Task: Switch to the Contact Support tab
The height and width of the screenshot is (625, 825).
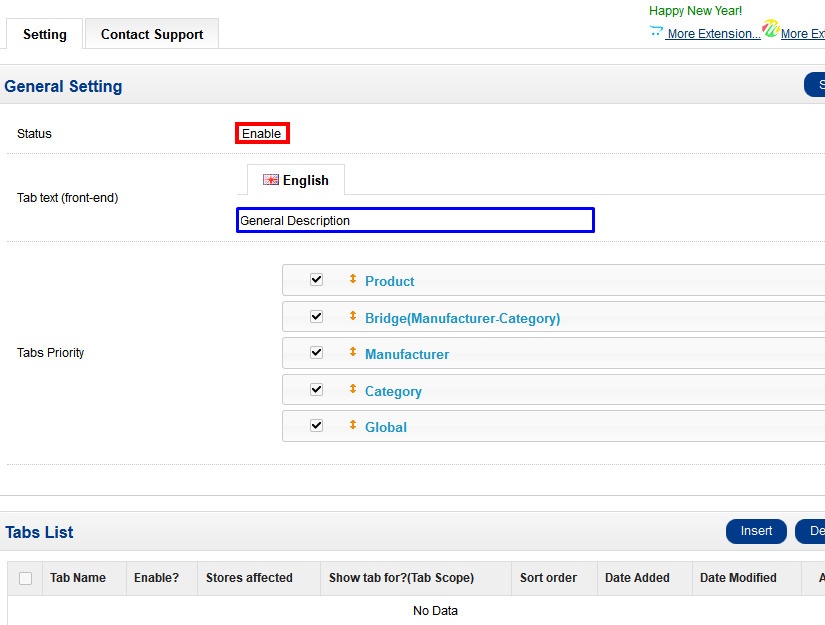Action: 152,34
